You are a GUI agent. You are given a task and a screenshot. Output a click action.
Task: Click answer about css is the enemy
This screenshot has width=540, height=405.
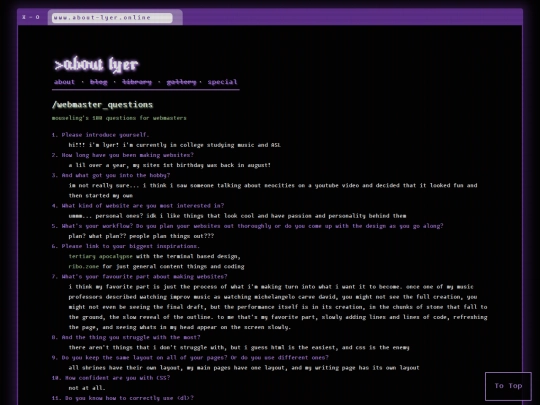(239, 347)
